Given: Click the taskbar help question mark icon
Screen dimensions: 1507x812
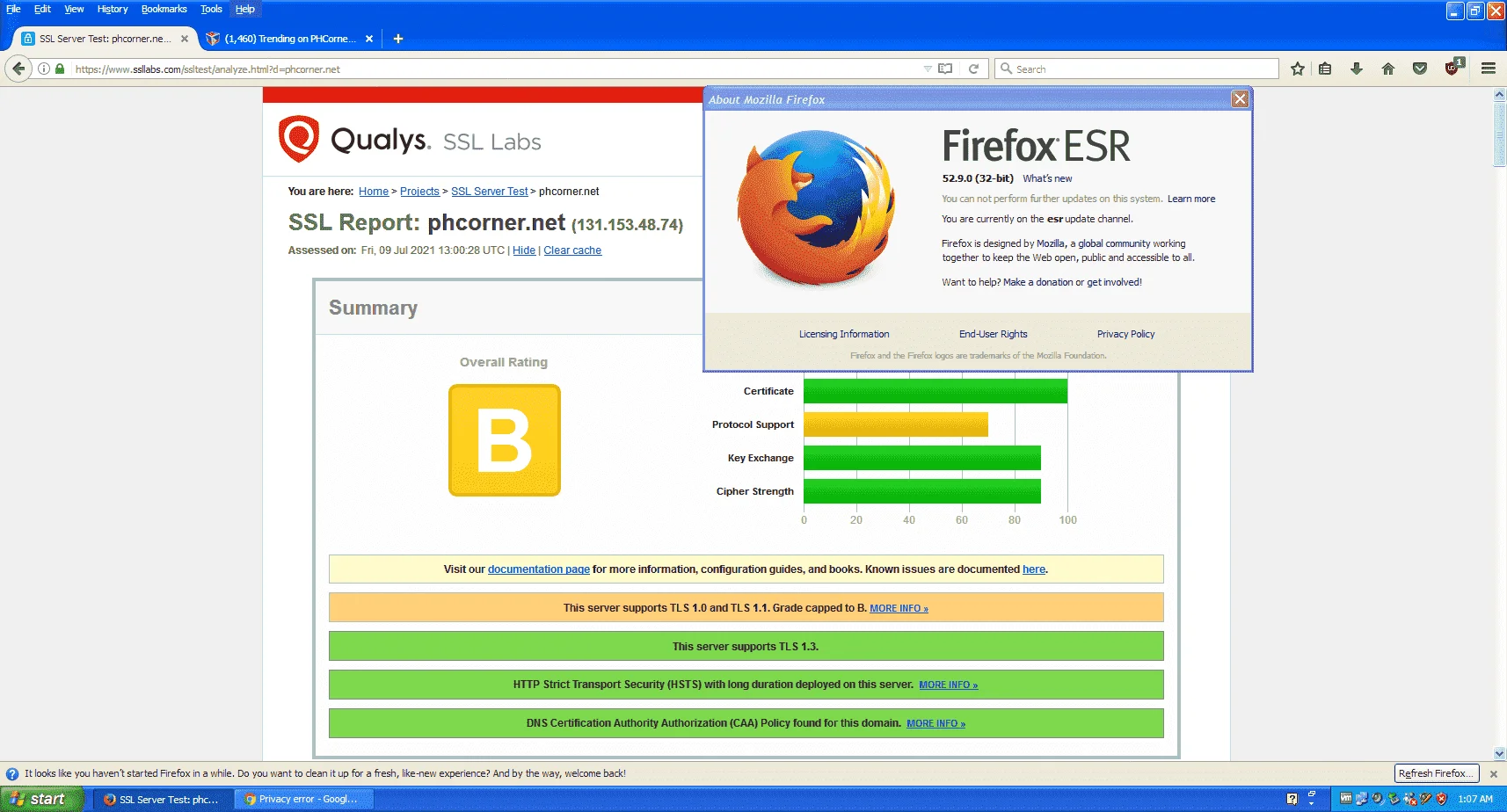Looking at the screenshot, I should (1292, 799).
